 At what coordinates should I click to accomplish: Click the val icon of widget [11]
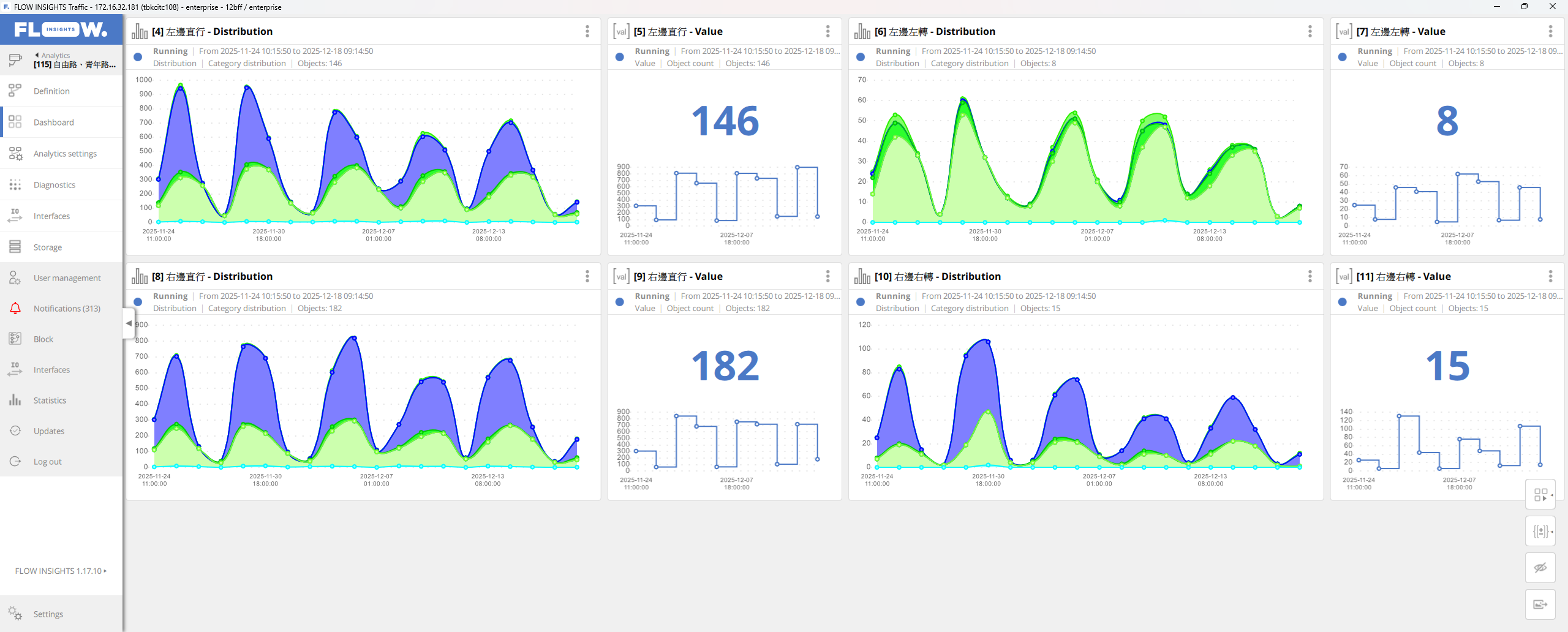tap(1344, 276)
